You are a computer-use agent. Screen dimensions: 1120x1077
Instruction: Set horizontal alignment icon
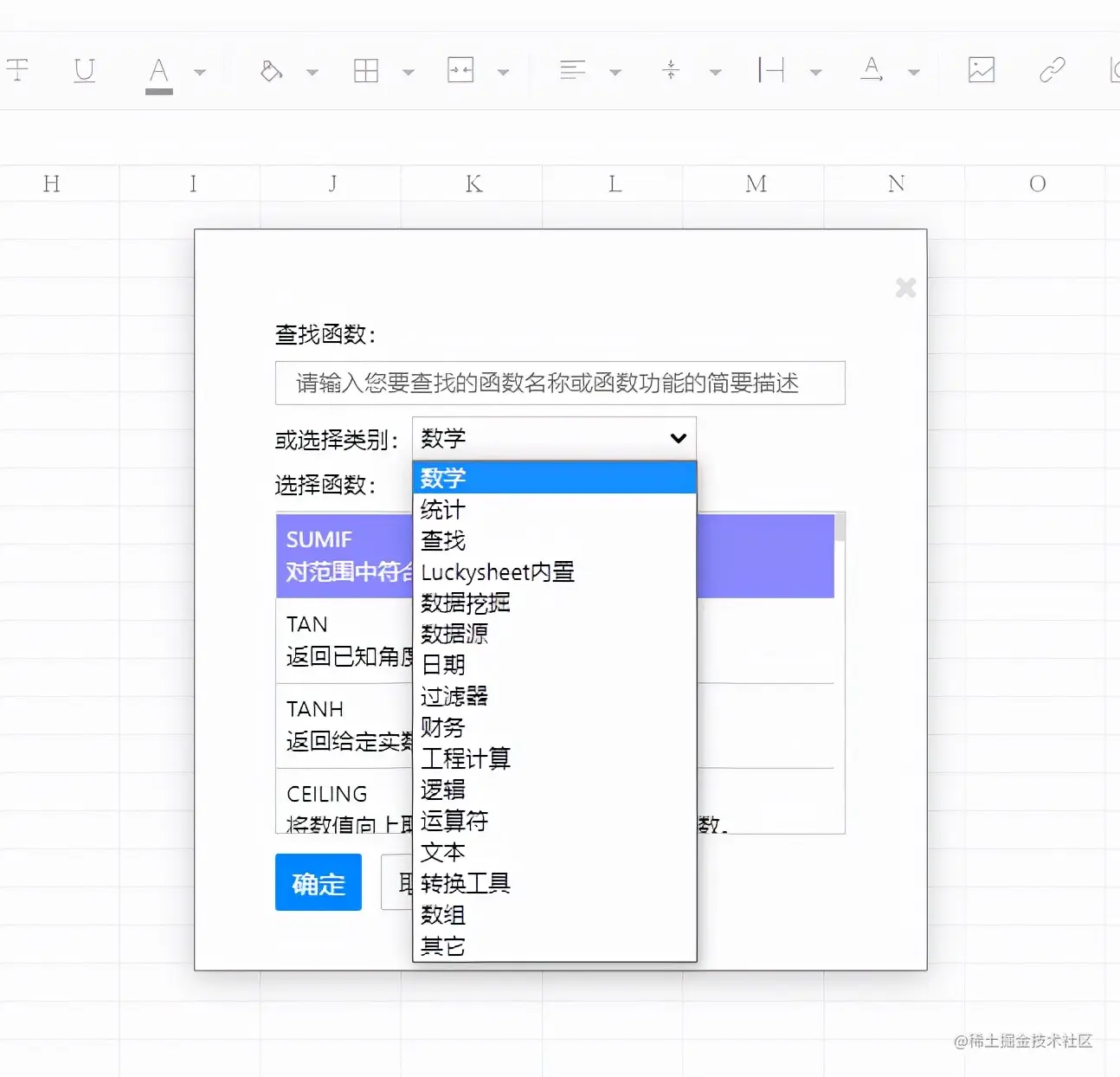[572, 69]
